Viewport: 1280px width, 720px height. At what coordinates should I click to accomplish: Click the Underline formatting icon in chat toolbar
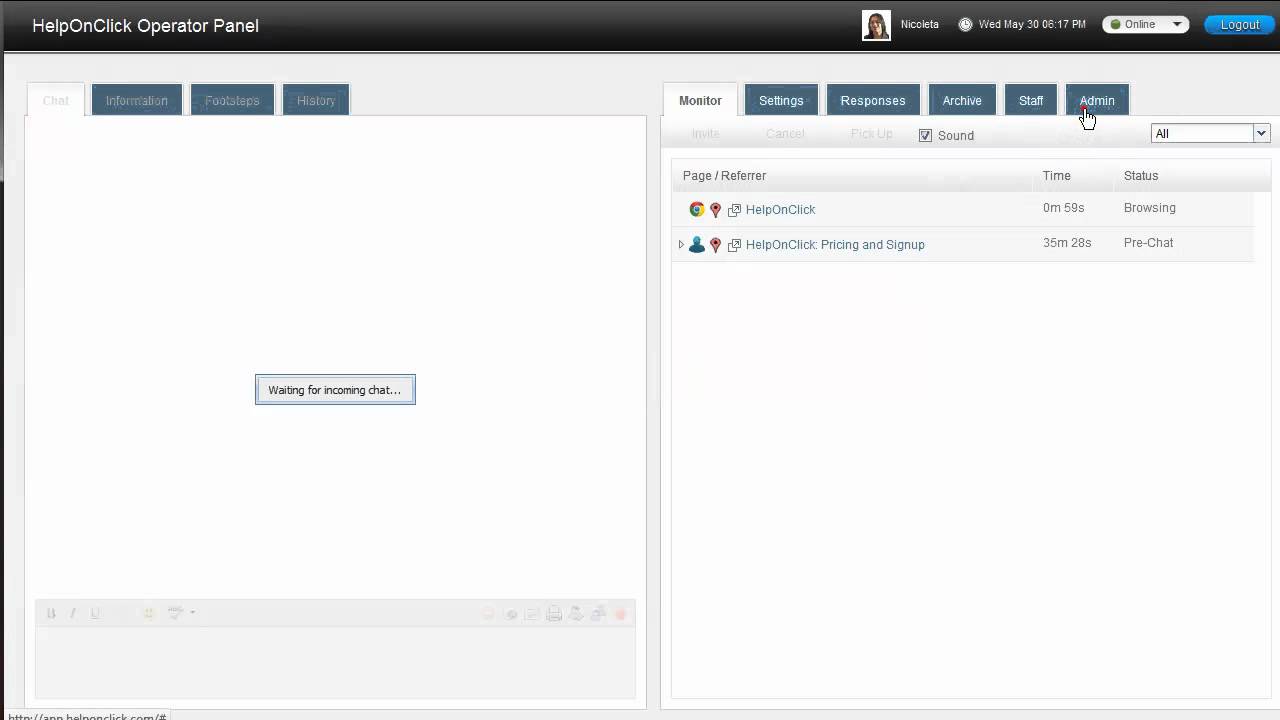(x=95, y=613)
